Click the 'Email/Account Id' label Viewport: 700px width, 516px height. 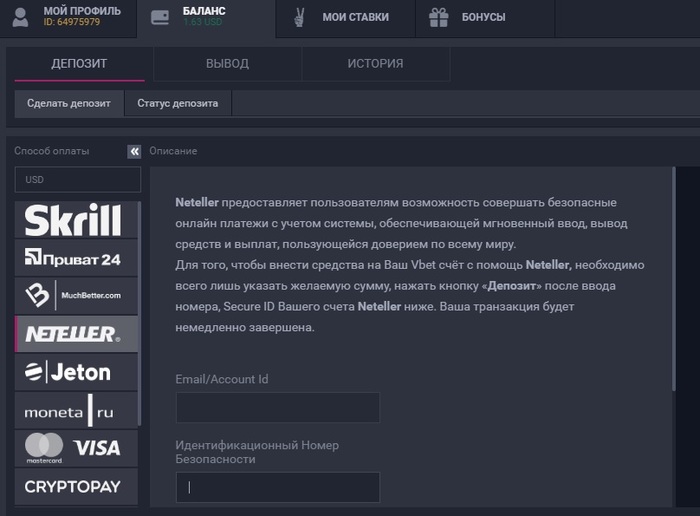click(x=222, y=379)
